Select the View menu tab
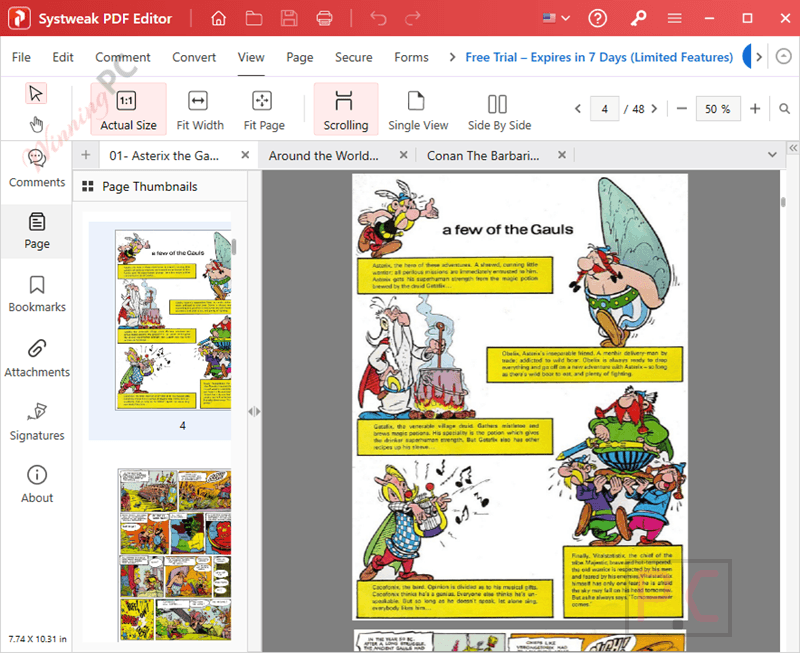The image size is (800, 653). click(x=251, y=57)
